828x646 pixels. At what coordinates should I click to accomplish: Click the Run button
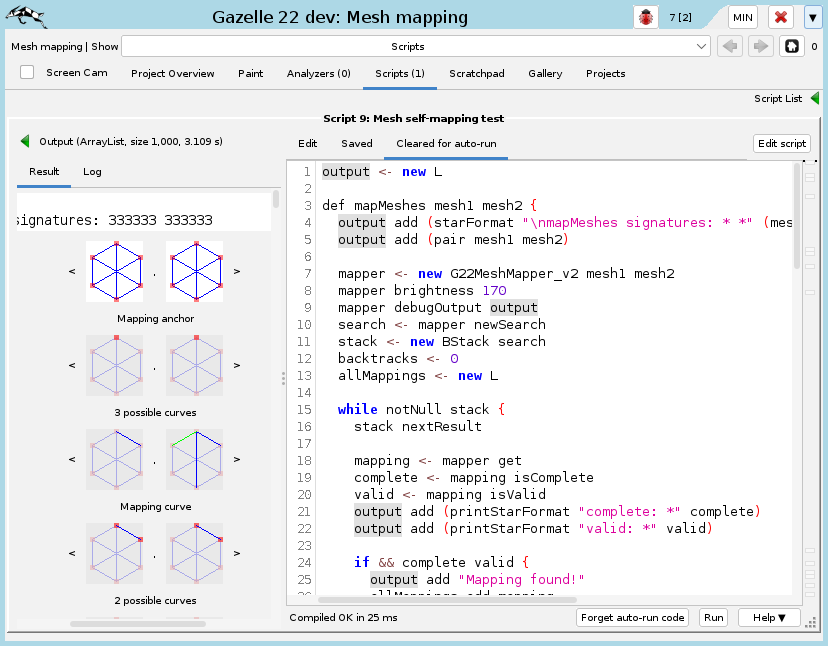pyautogui.click(x=713, y=617)
